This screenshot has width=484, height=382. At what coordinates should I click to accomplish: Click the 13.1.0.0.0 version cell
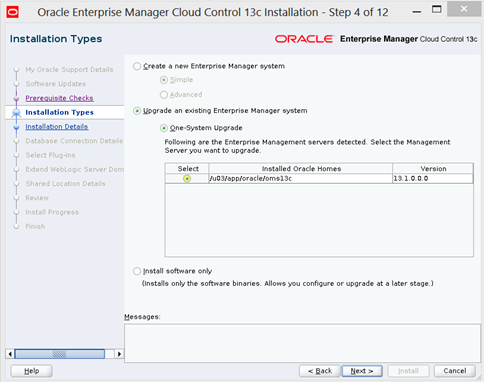(x=433, y=179)
